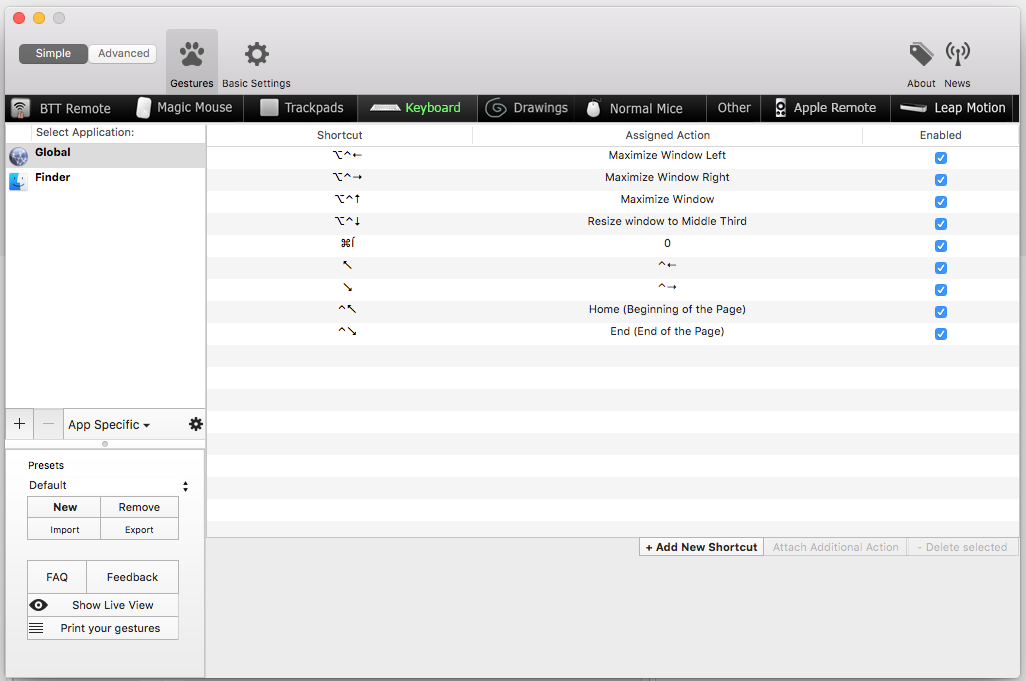Disable the Maximize Window Left shortcut checkbox

pos(940,158)
